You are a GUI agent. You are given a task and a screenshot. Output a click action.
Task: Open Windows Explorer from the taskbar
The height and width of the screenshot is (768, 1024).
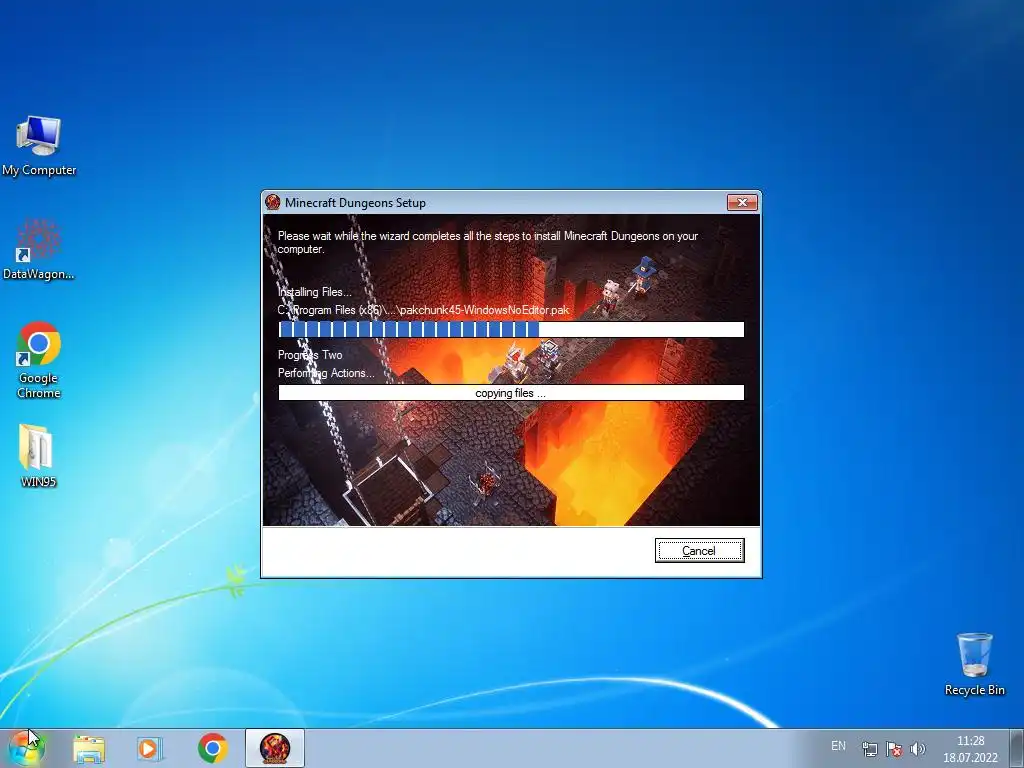point(89,748)
